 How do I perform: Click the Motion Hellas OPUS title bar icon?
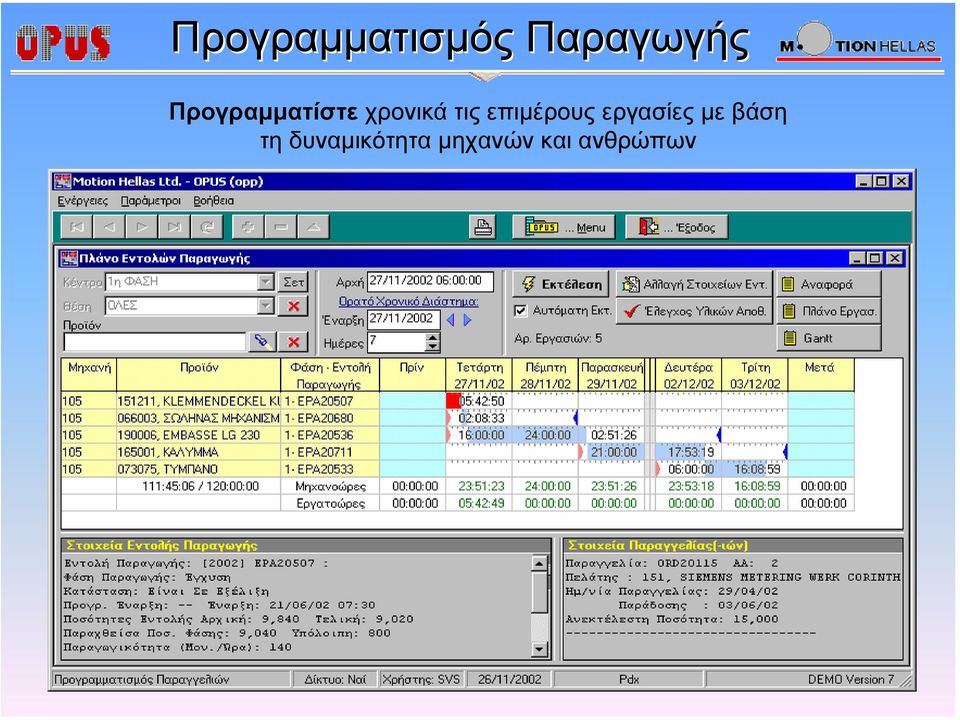tap(62, 181)
